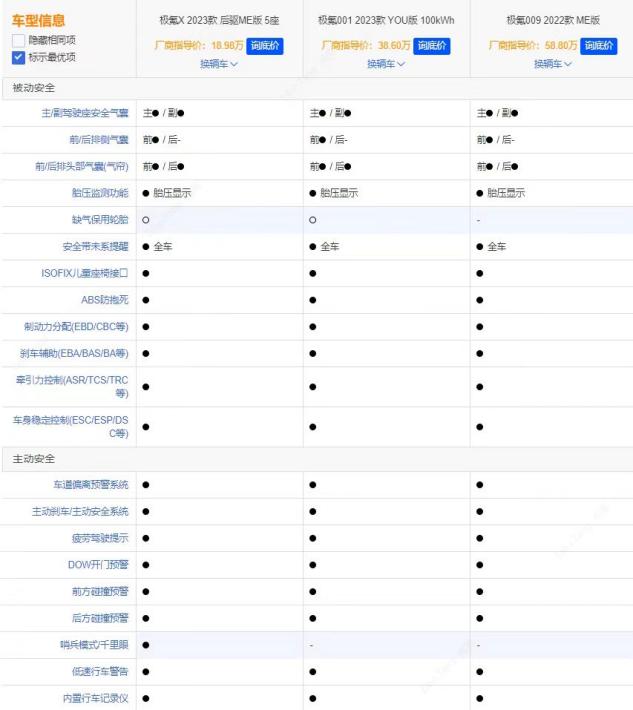Open the 胎压监测功能 parameter link
The width and height of the screenshot is (633, 710).
pyautogui.click(x=100, y=193)
